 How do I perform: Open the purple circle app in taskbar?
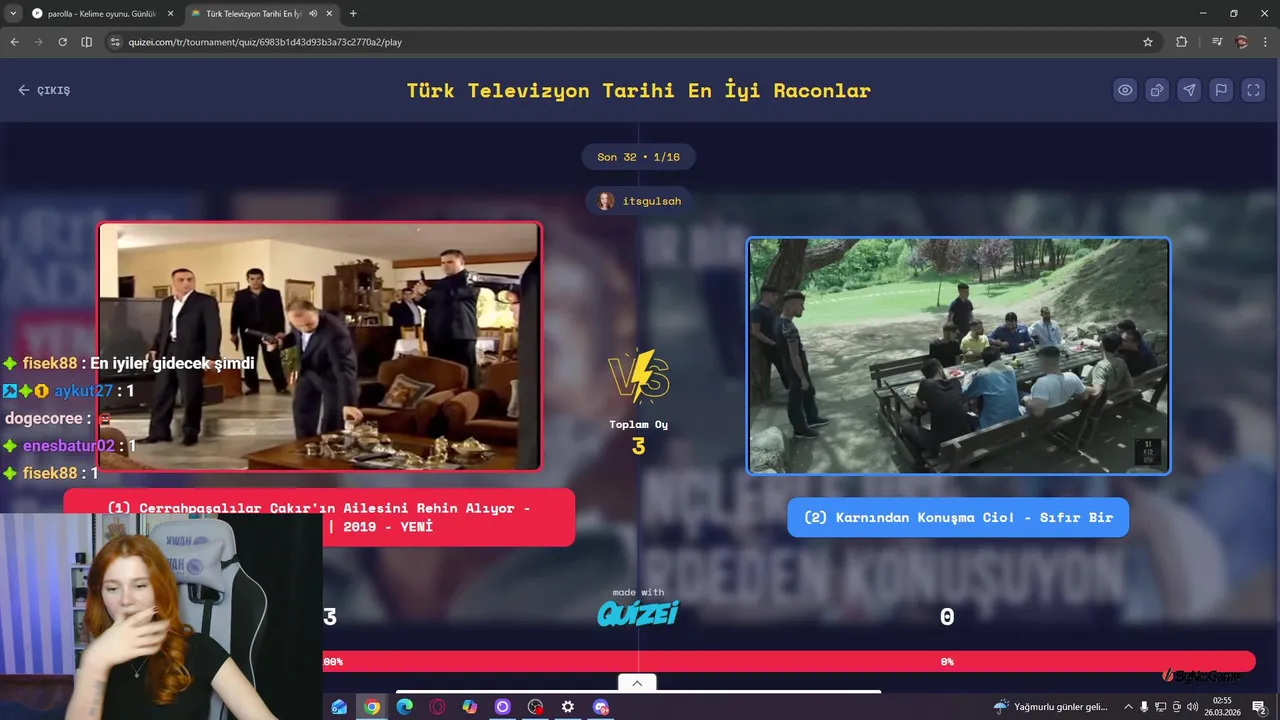coord(502,707)
